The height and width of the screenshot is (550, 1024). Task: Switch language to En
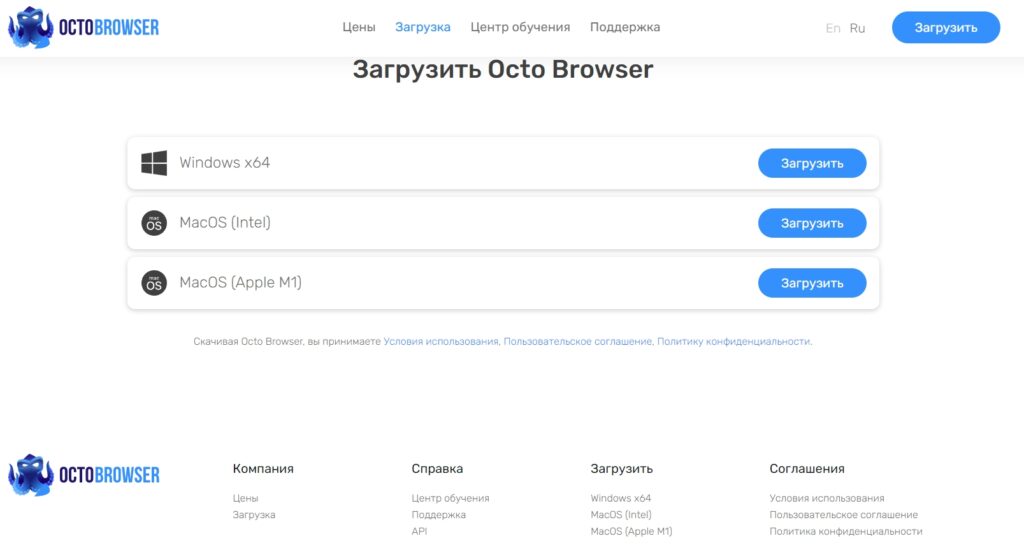coord(833,28)
